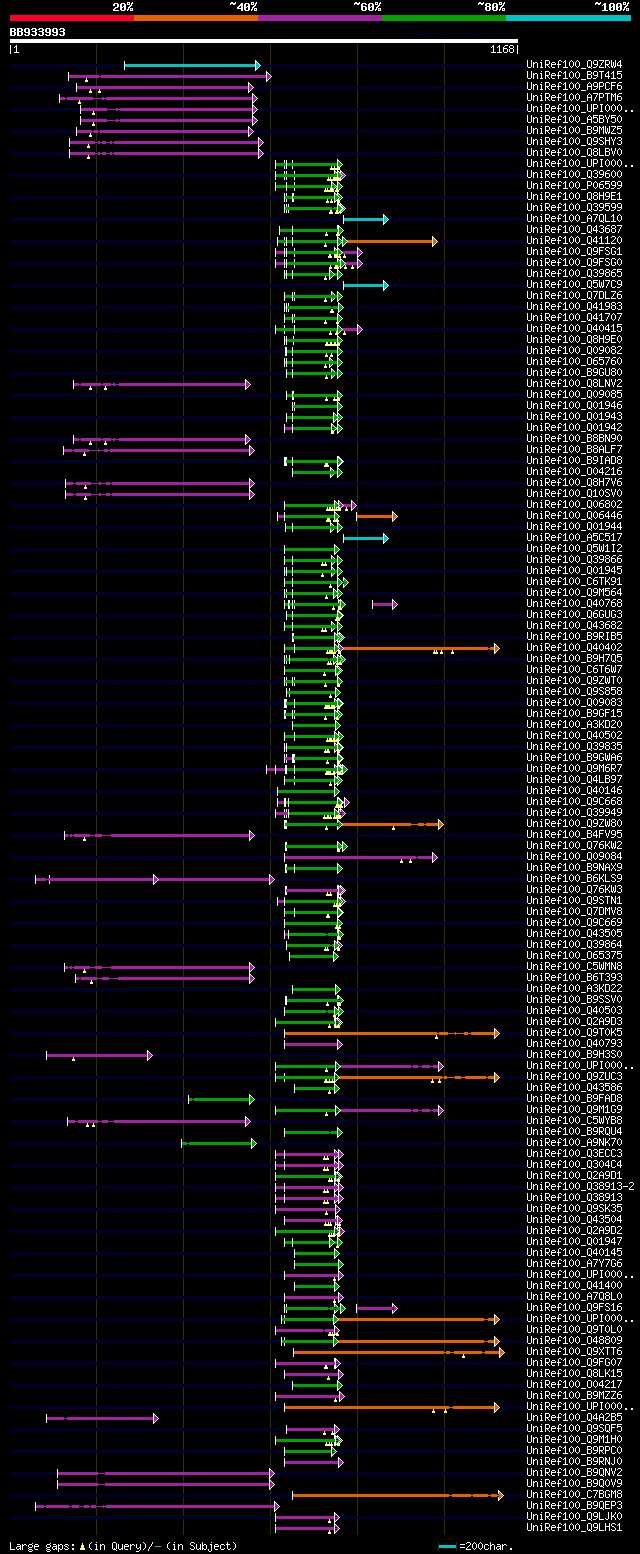The image size is (640, 1554).
Task: Select label UniRef100_Q9FSG1
Action: [x=574, y=251]
